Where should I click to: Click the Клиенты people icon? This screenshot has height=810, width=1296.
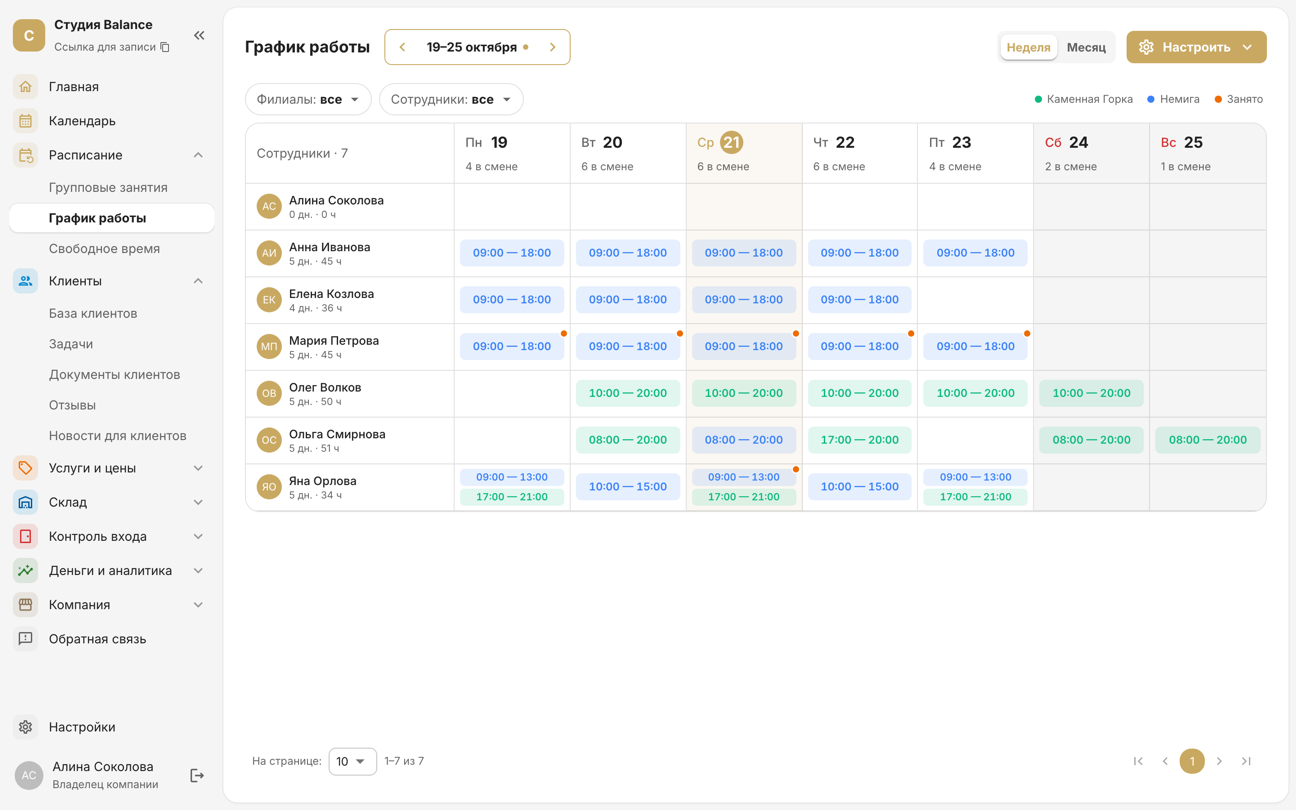pos(26,281)
